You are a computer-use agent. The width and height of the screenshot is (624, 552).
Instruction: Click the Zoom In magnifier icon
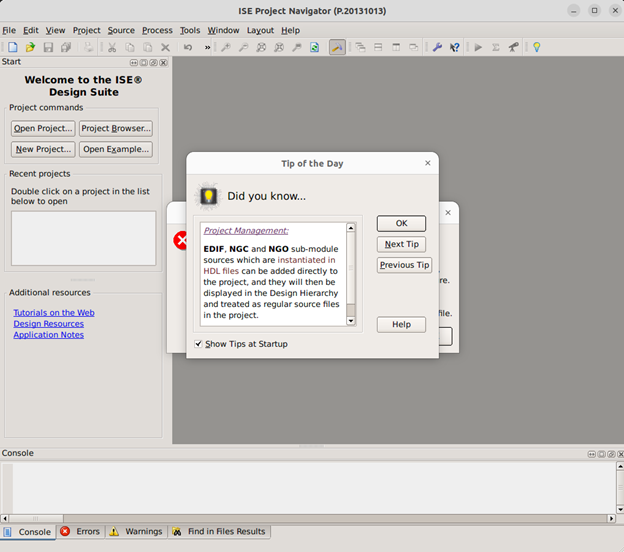226,47
